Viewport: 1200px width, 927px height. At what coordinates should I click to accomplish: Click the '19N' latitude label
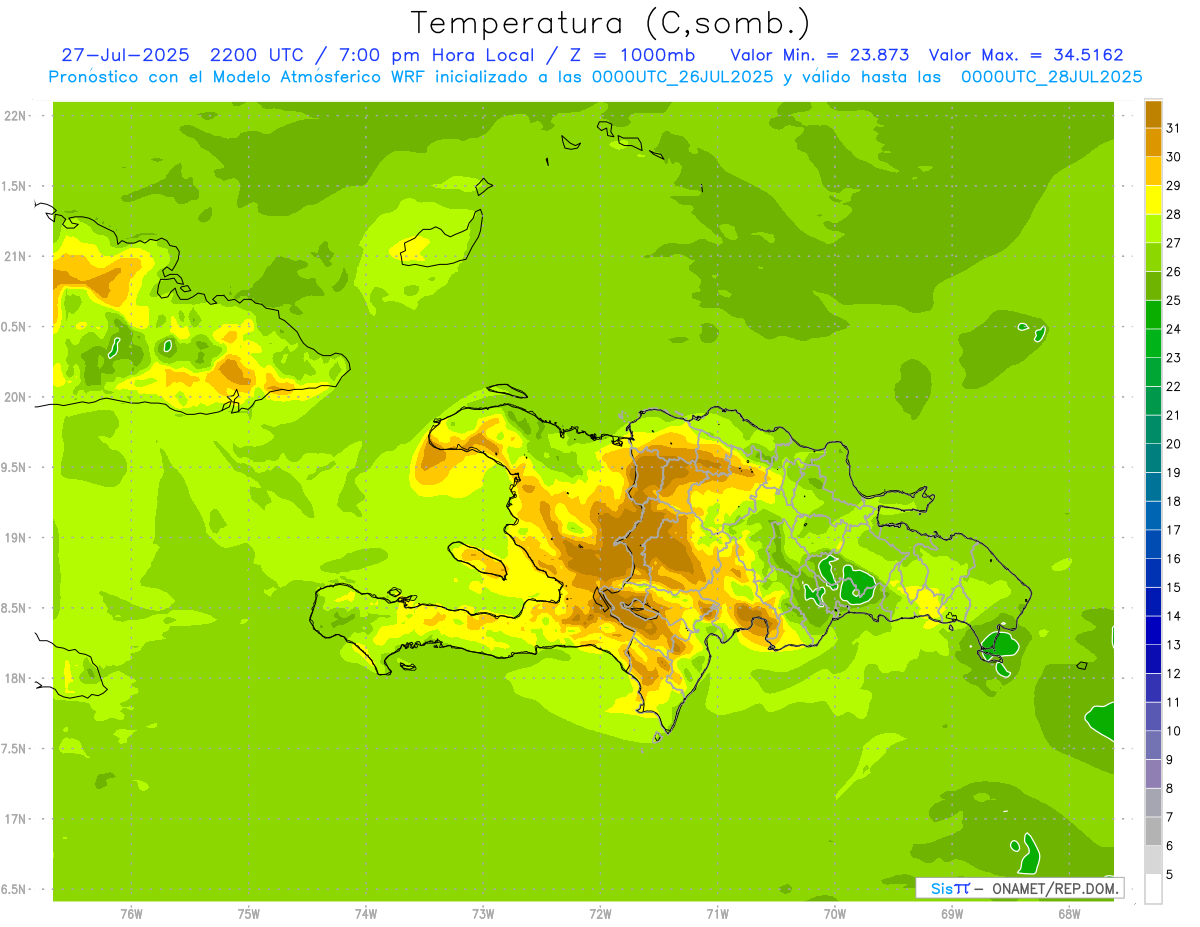click(x=17, y=538)
